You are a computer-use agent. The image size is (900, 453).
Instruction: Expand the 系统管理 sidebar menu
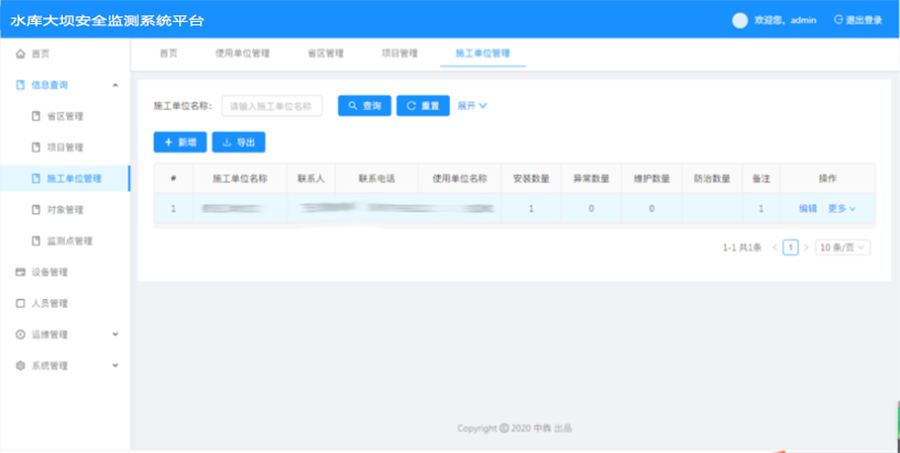(x=115, y=366)
